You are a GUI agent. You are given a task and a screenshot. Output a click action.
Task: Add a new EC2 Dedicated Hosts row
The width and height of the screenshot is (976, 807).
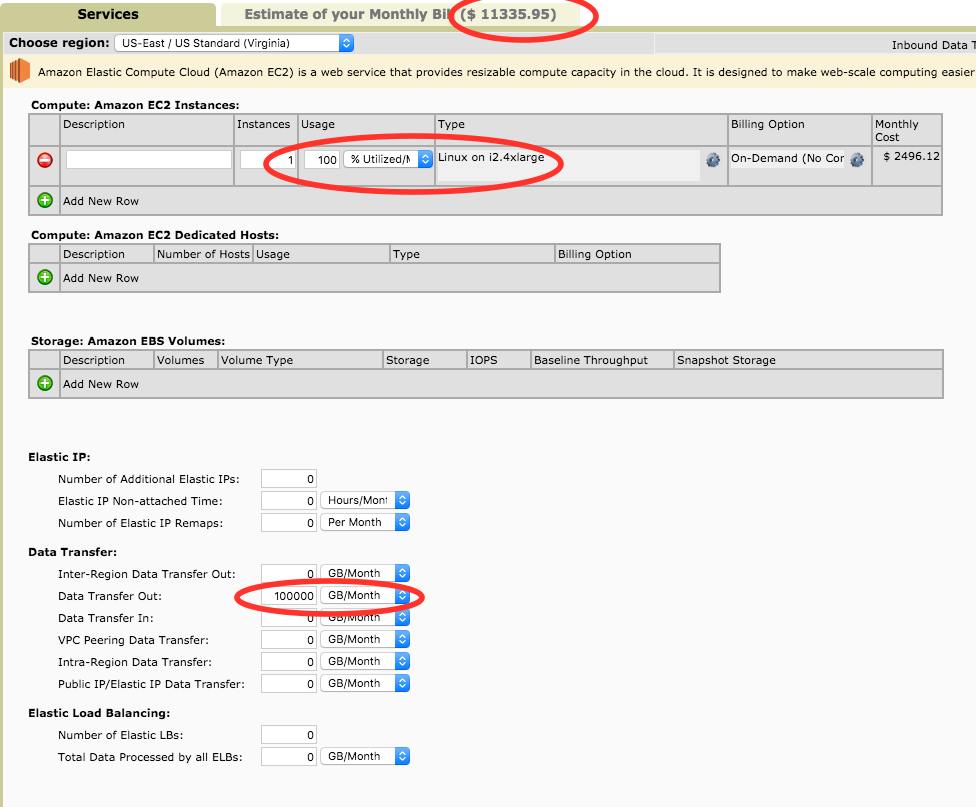click(x=45, y=278)
